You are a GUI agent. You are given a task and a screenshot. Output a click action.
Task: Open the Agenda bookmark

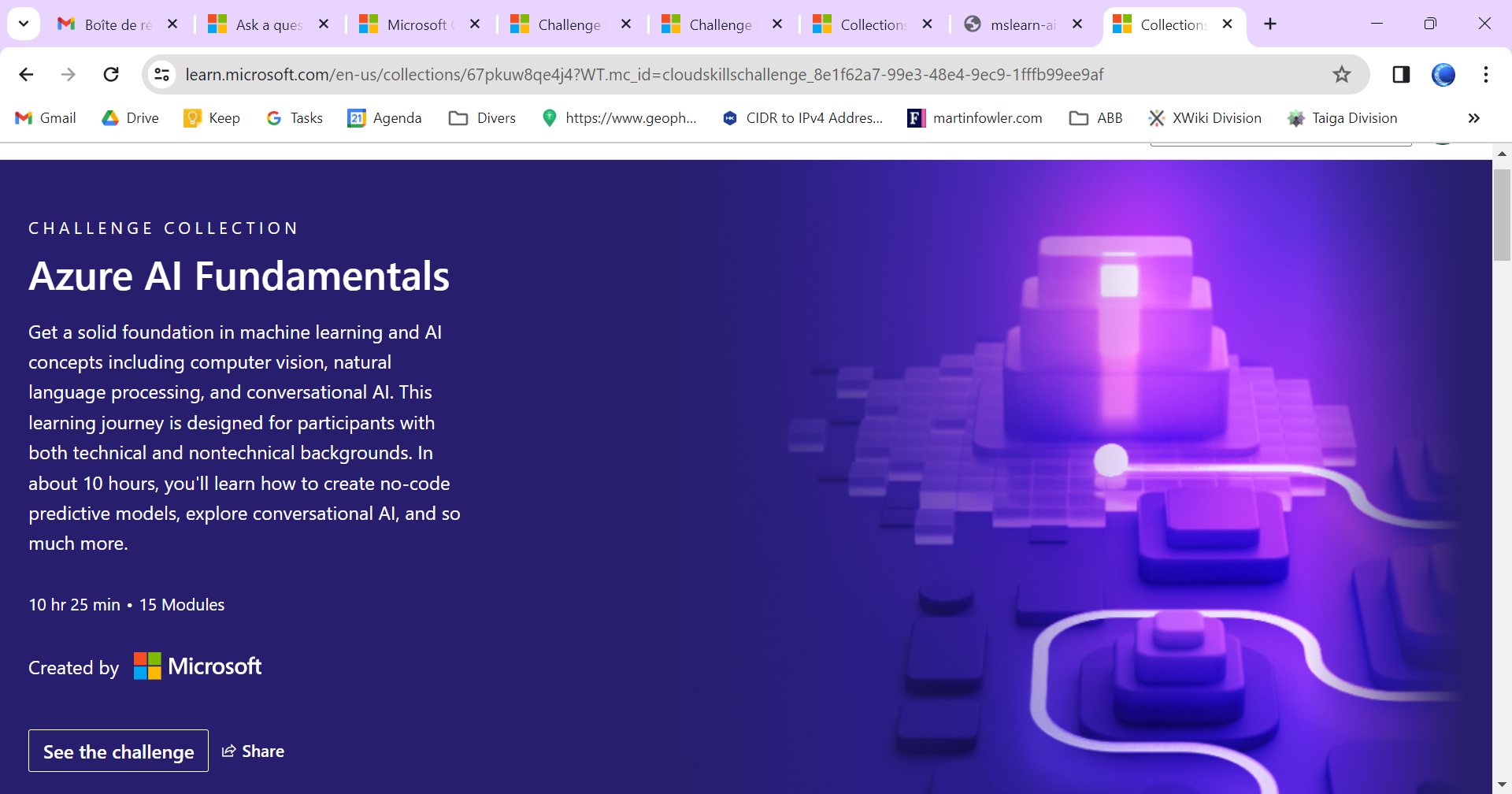(x=385, y=118)
